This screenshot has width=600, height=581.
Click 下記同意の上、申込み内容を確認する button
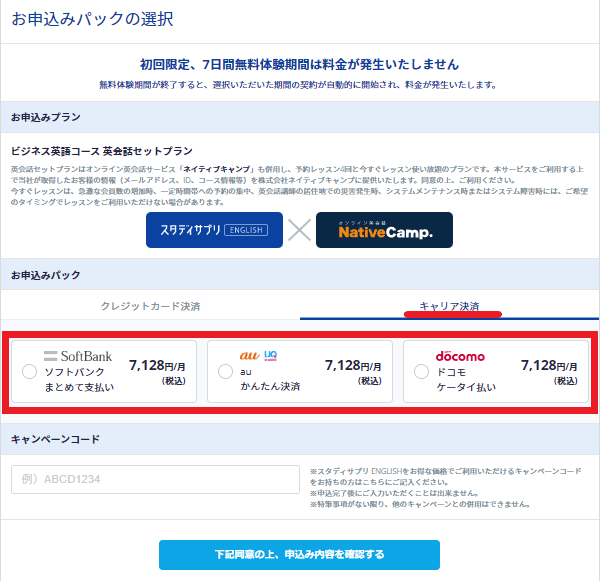point(299,555)
